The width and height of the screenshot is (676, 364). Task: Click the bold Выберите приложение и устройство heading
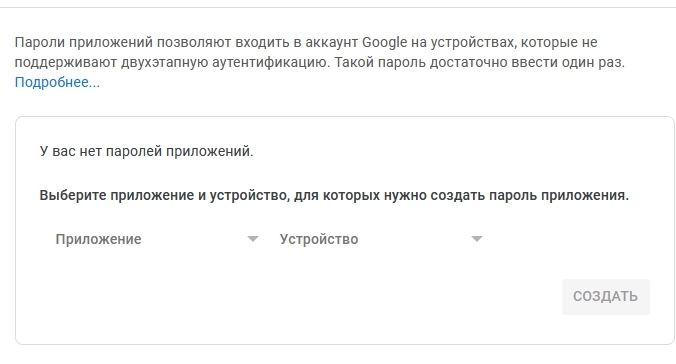tap(334, 195)
